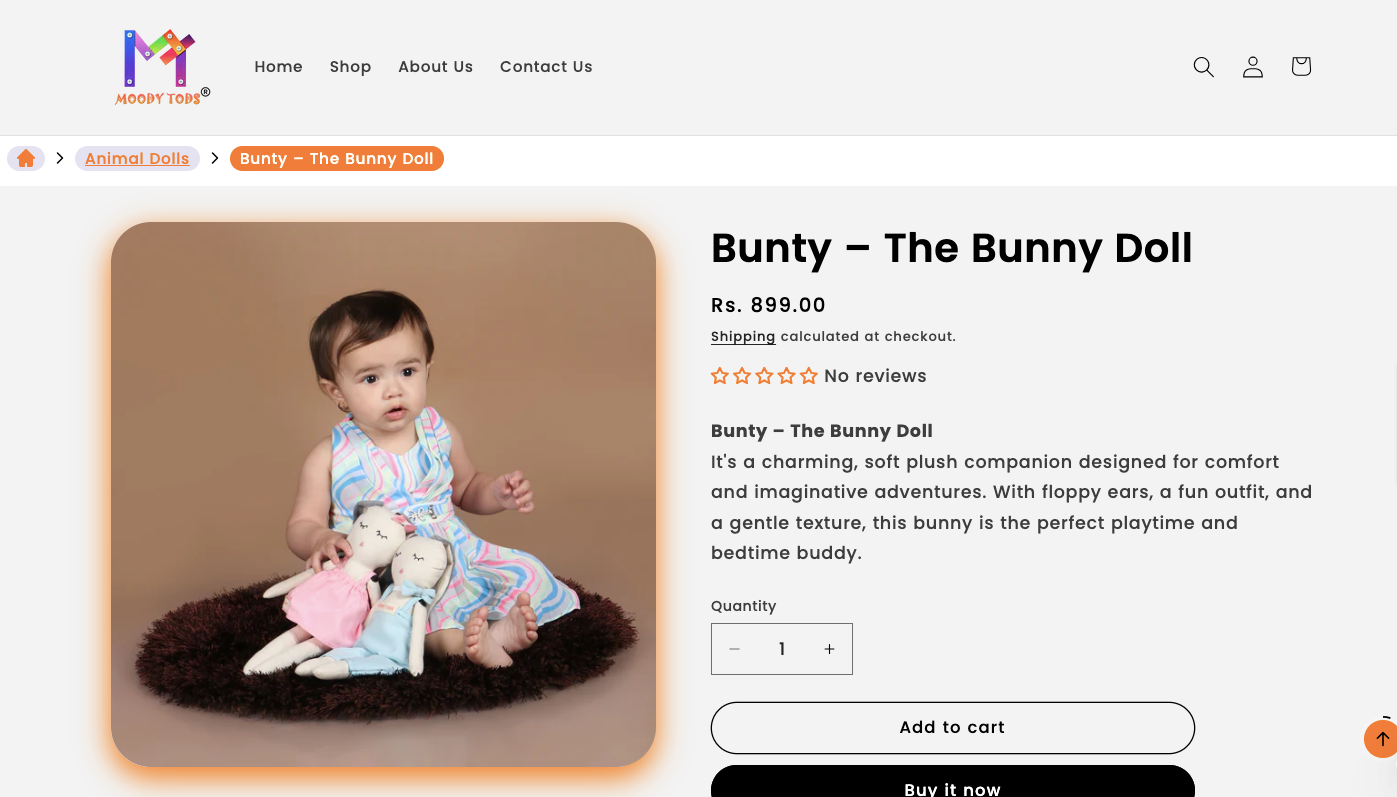
Task: Open the bunny doll product photo
Action: pos(383,494)
